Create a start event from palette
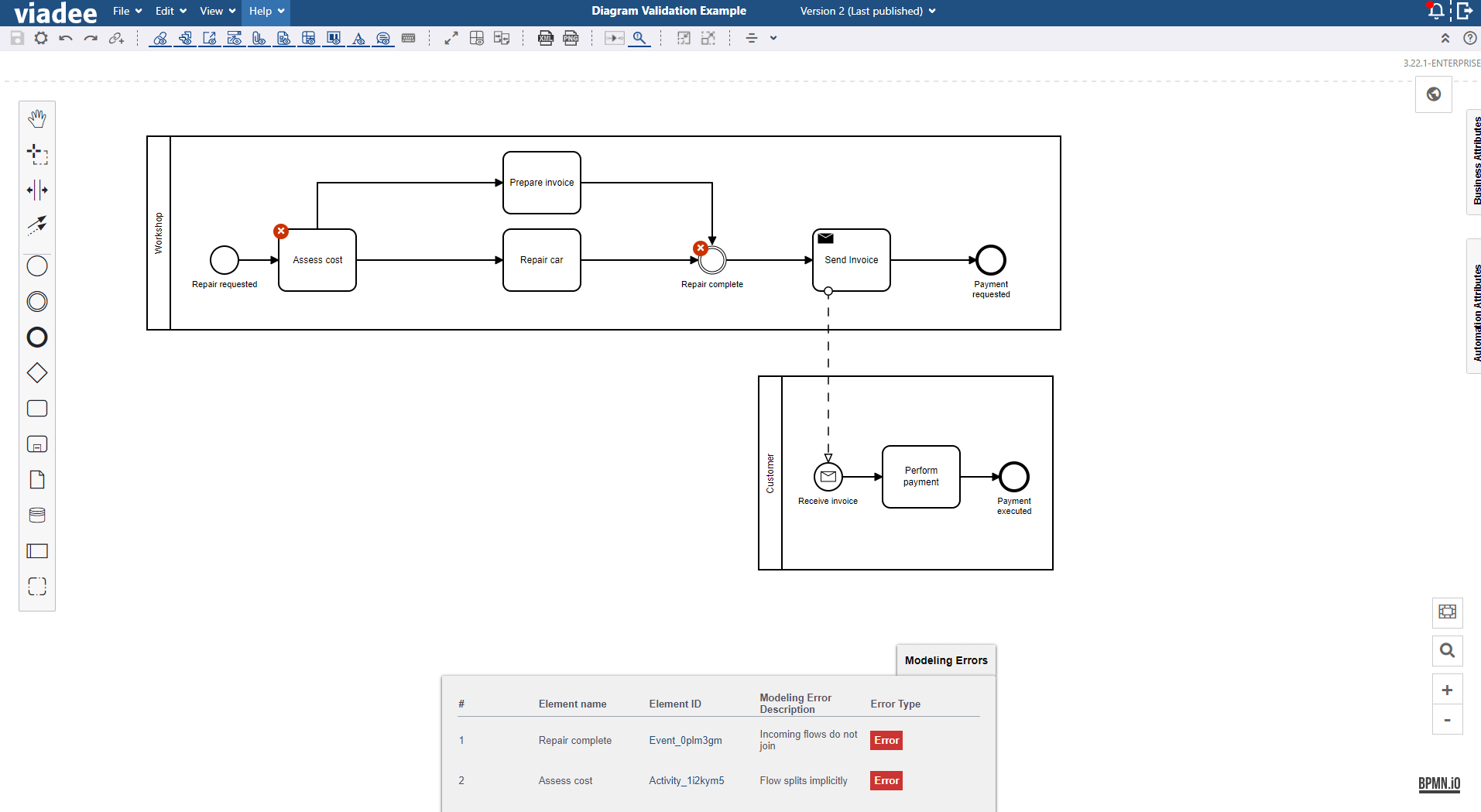This screenshot has height=812, width=1481. (x=37, y=266)
